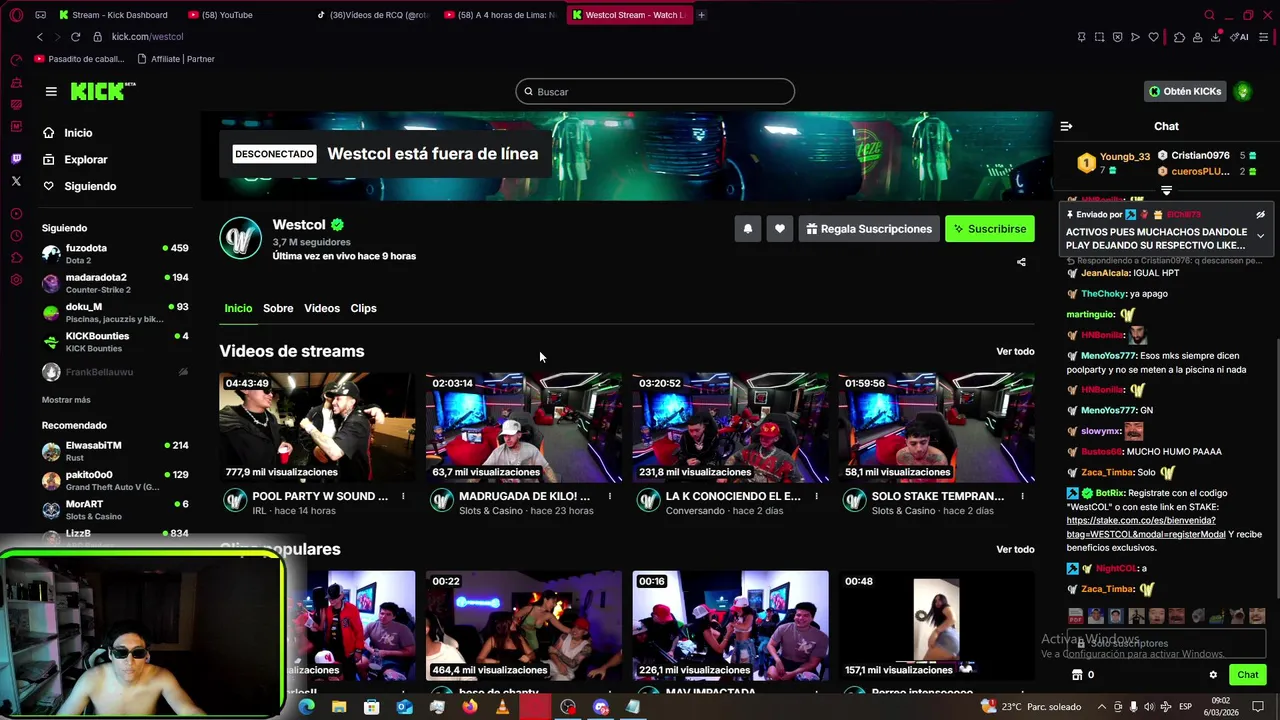Switch to the Sobre tab
This screenshot has height=720, width=1280.
[x=278, y=308]
